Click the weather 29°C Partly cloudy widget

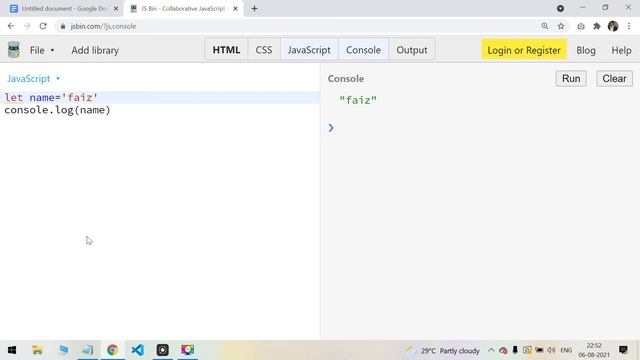click(443, 351)
